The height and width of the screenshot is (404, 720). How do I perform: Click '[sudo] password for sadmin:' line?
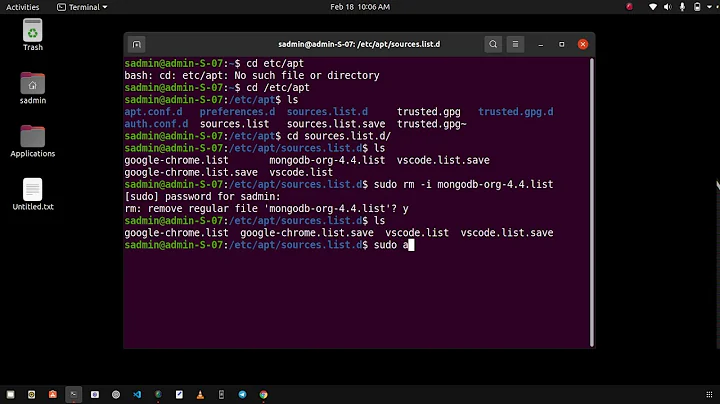click(202, 196)
